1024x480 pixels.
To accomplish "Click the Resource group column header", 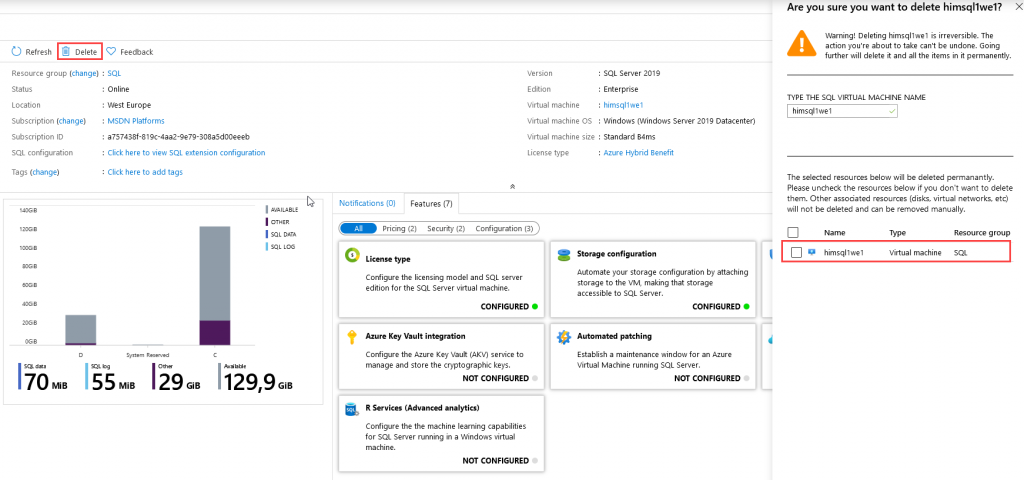I will tap(982, 232).
